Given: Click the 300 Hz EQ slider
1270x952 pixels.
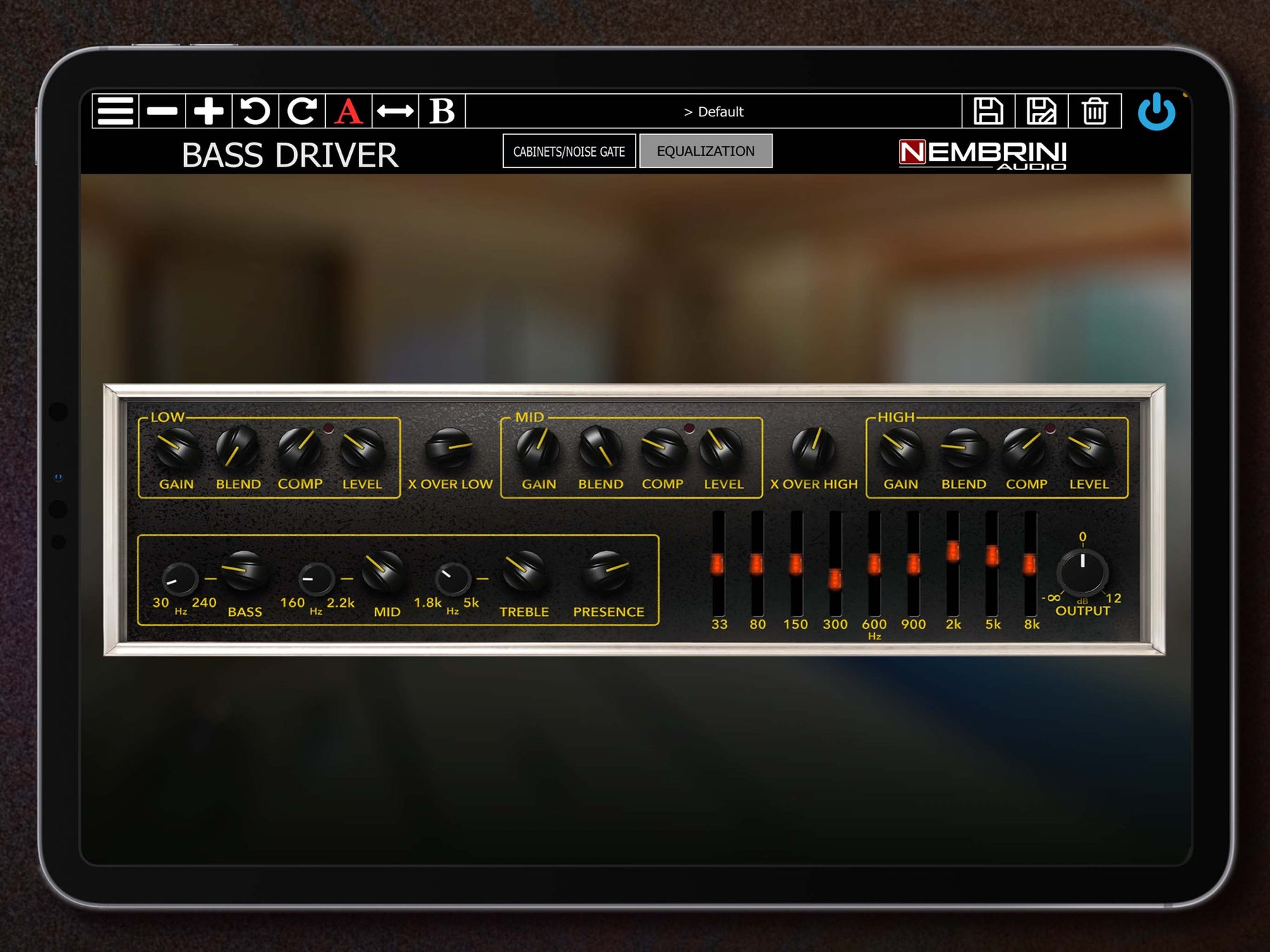Looking at the screenshot, I should coord(835,579).
